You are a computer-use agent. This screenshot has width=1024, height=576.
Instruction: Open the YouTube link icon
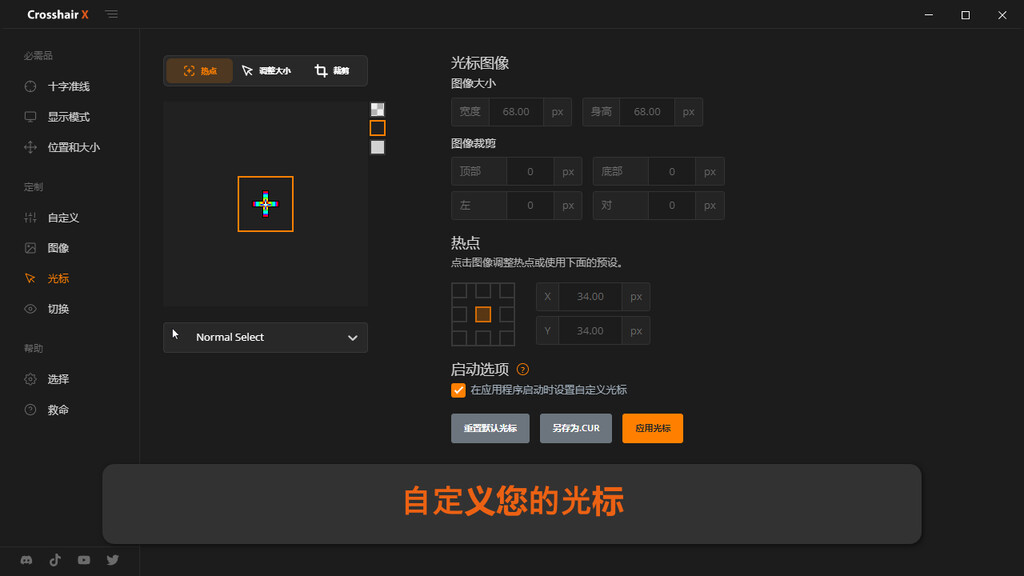tap(84, 560)
